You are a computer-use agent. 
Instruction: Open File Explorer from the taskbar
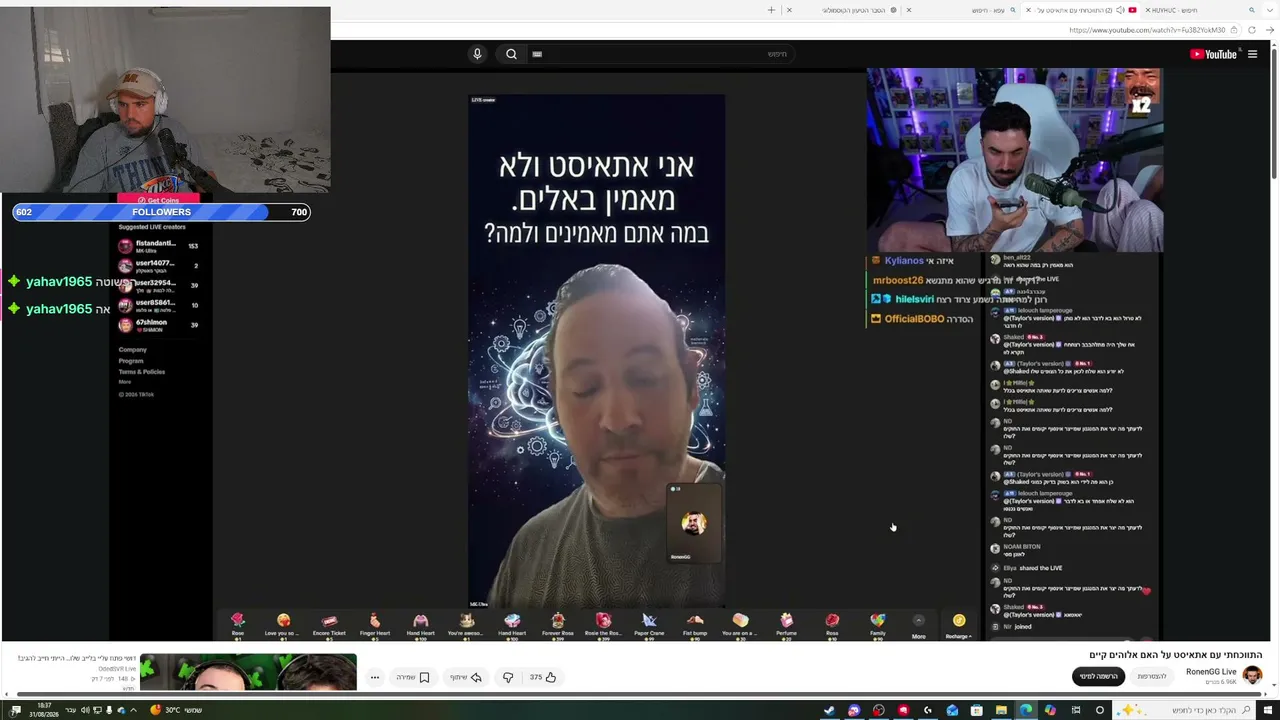(1001, 710)
